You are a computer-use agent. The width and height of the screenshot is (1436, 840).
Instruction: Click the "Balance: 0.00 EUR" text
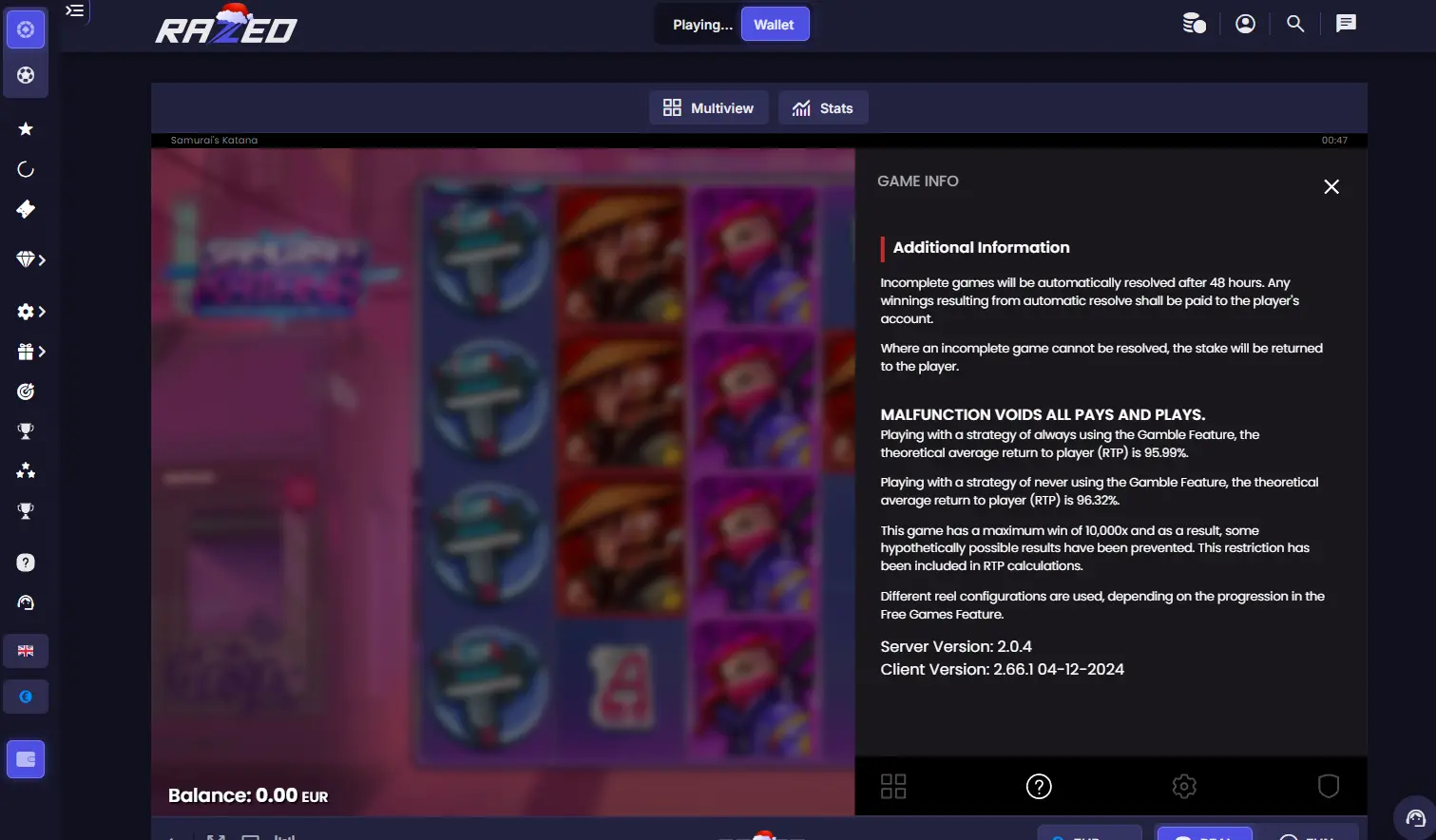click(248, 795)
